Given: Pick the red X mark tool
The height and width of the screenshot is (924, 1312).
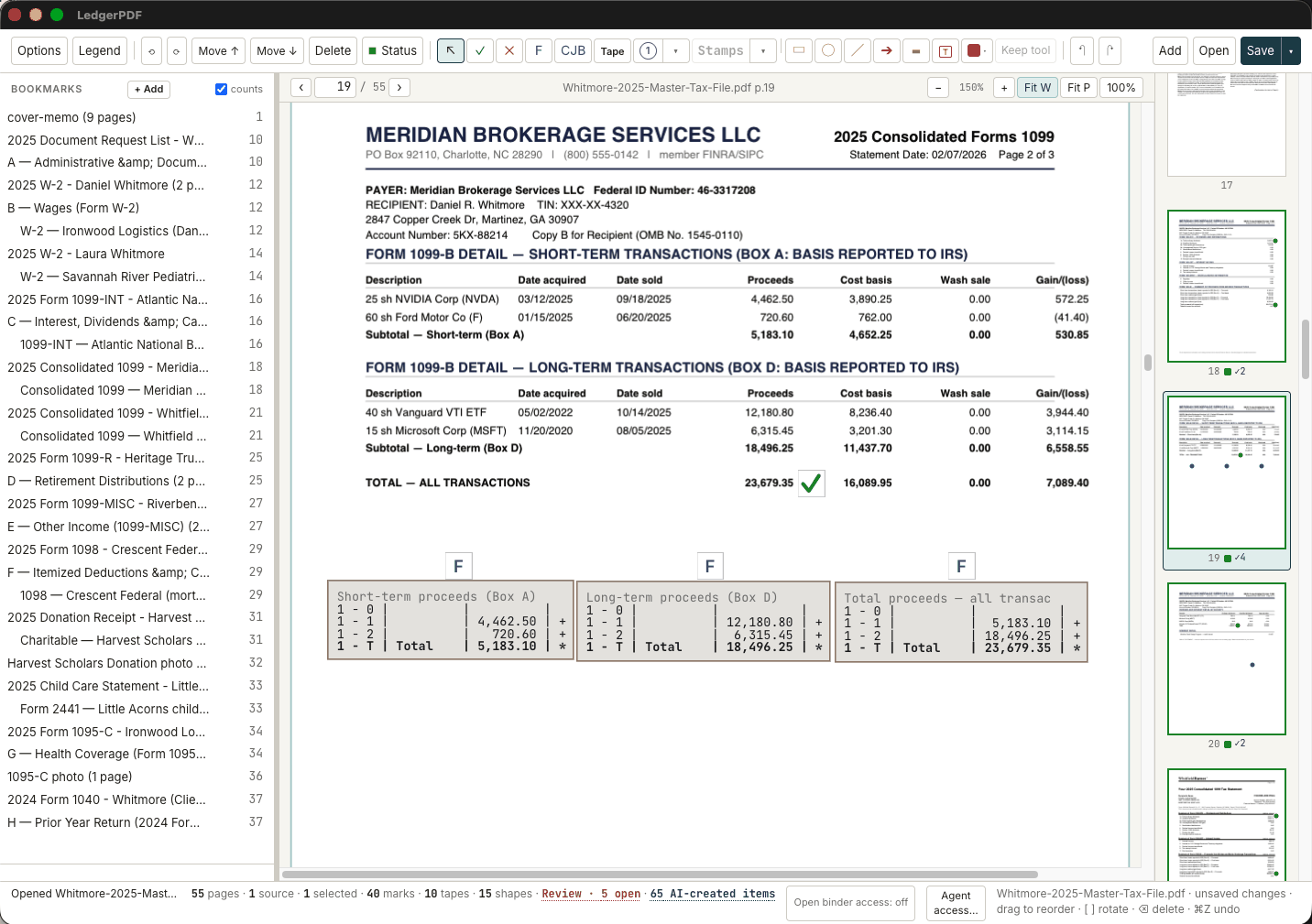Looking at the screenshot, I should tap(509, 50).
